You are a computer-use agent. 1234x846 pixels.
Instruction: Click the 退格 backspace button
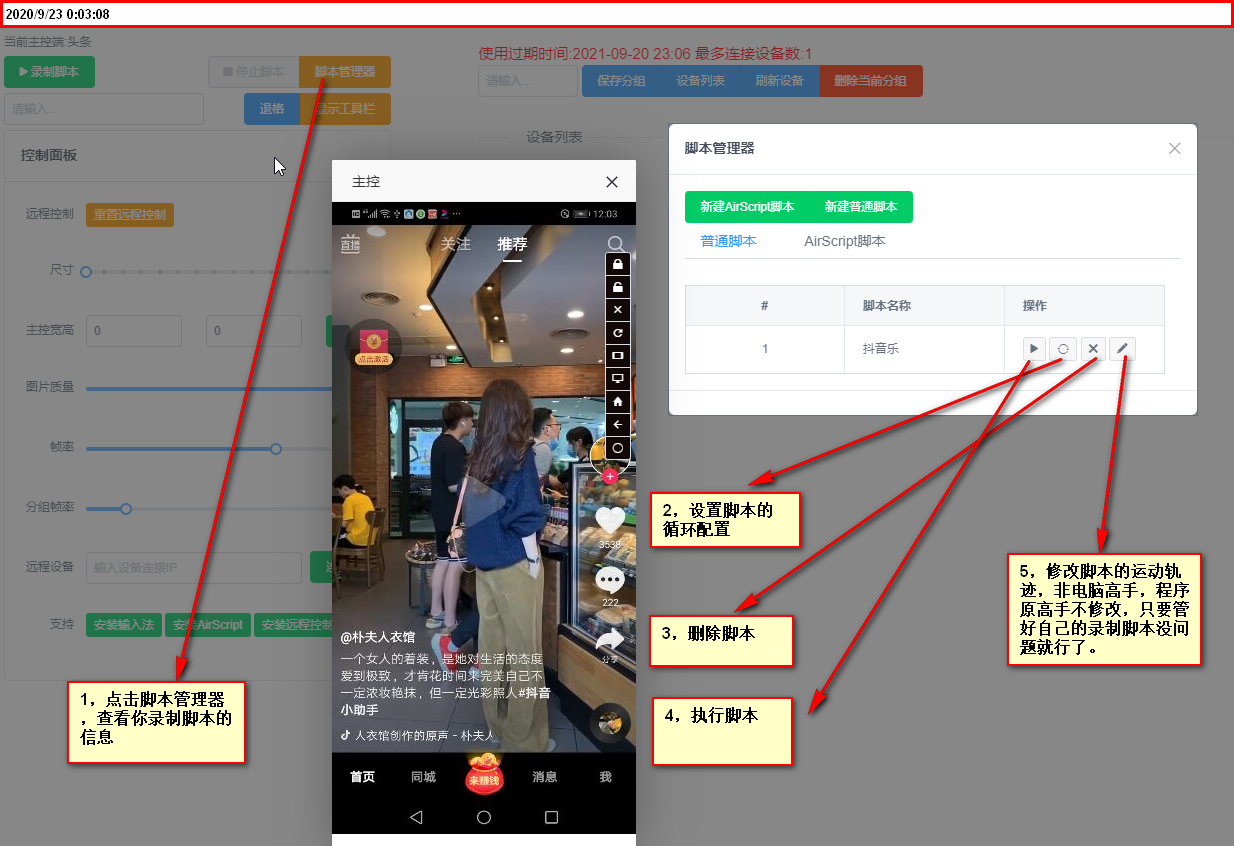point(272,109)
